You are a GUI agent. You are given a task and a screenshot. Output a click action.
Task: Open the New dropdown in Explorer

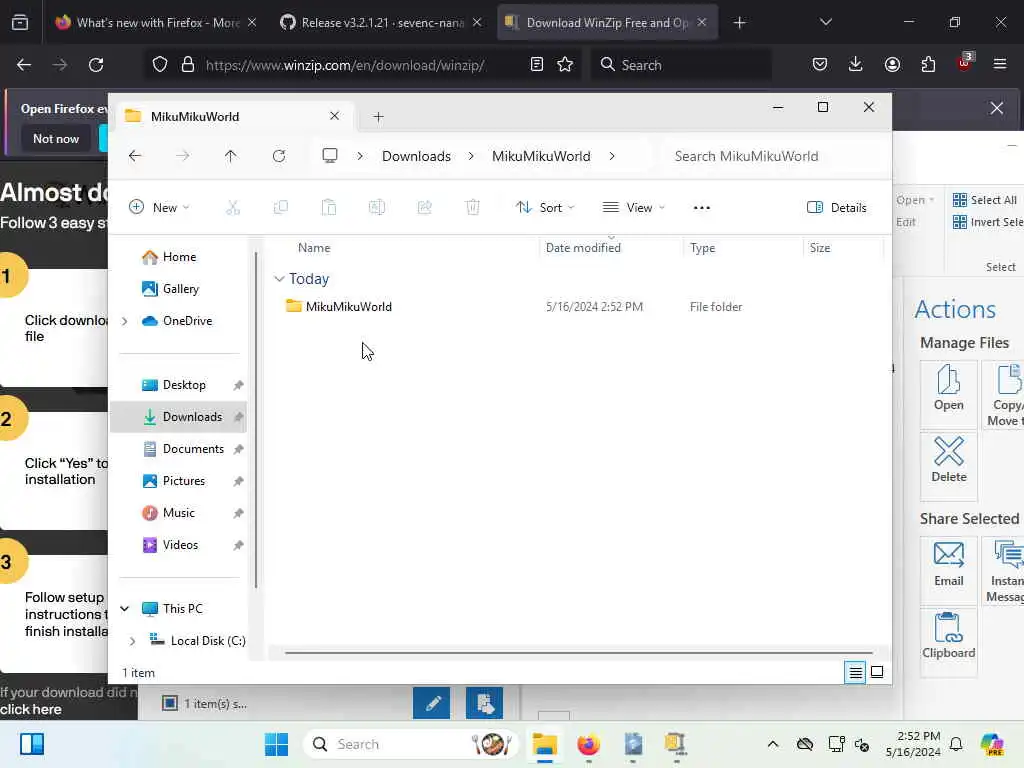[159, 208]
